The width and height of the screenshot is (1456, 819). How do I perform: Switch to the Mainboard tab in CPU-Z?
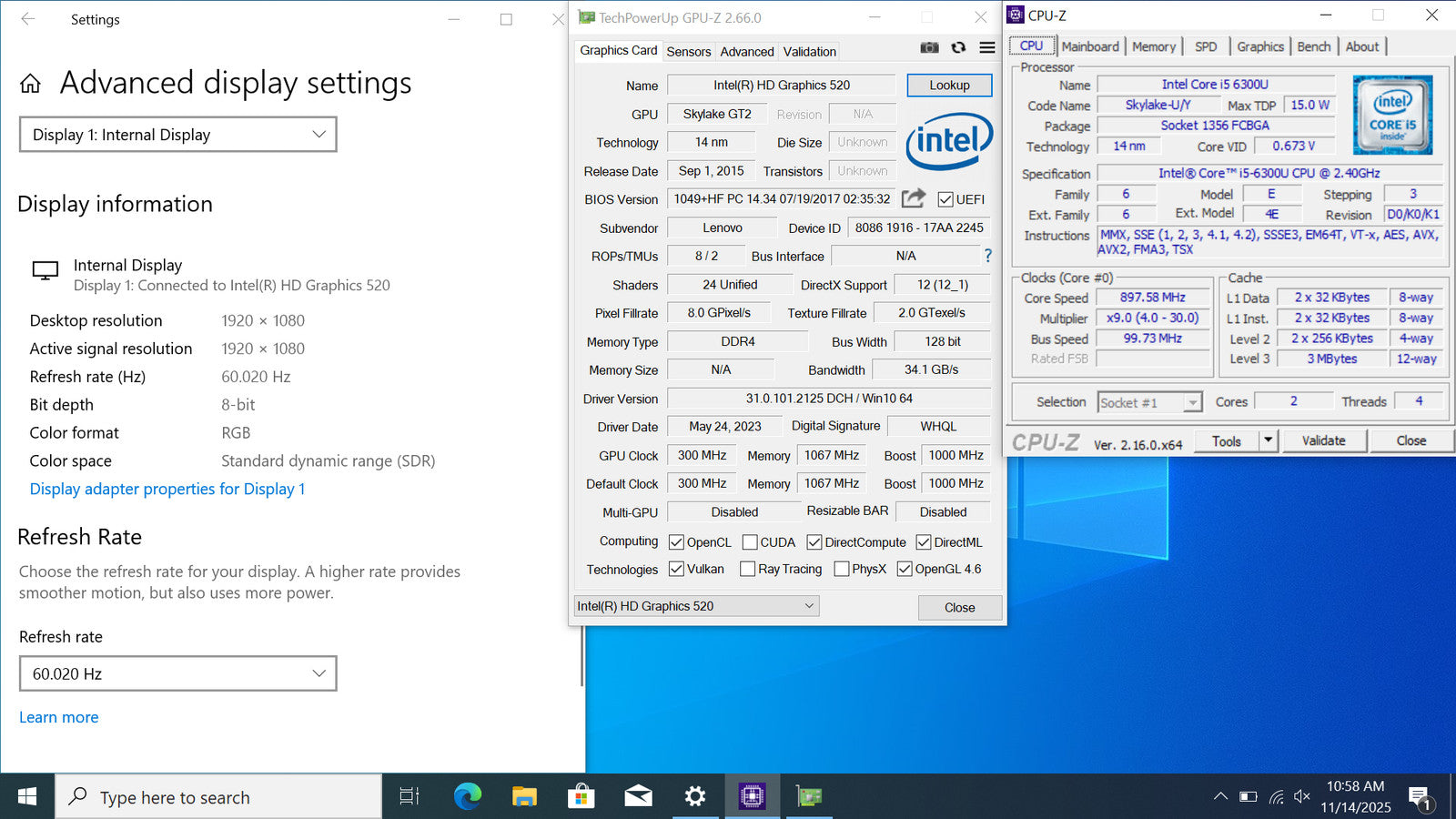pos(1089,46)
